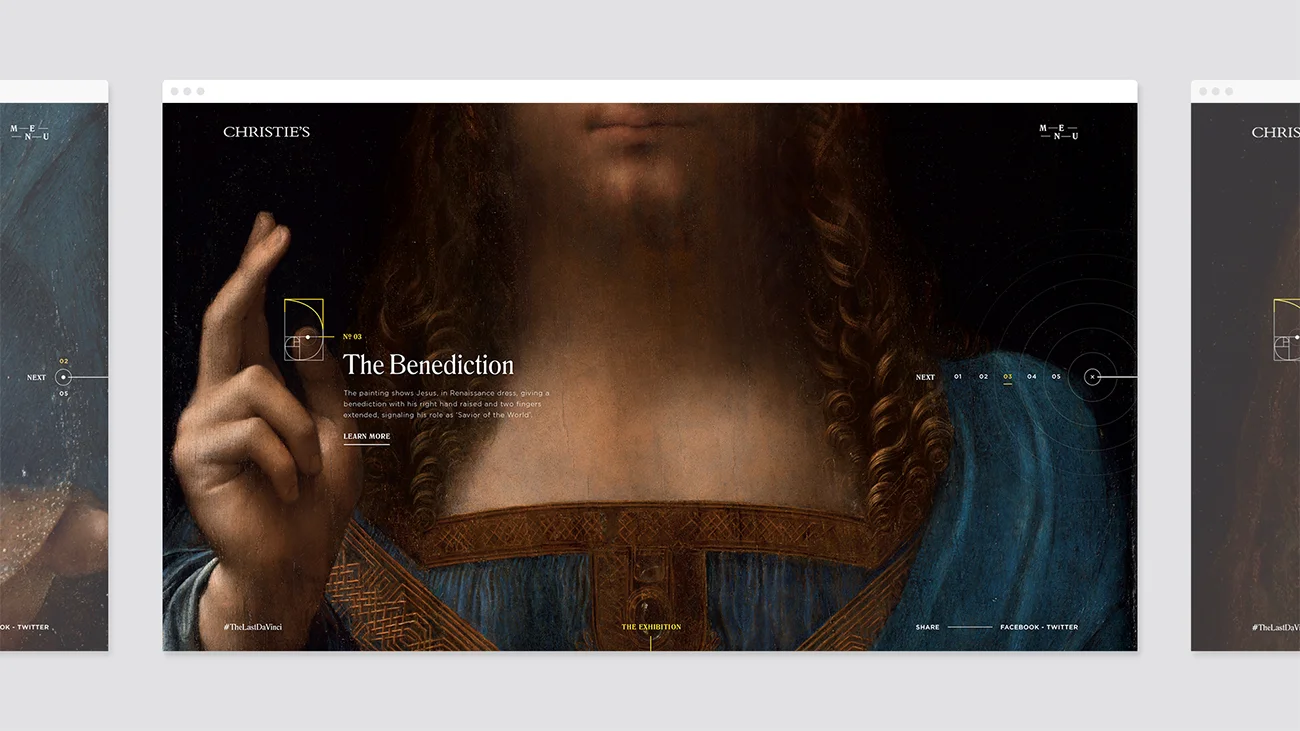Click #TheLastDaVinci hashtag in right window

tap(1276, 627)
